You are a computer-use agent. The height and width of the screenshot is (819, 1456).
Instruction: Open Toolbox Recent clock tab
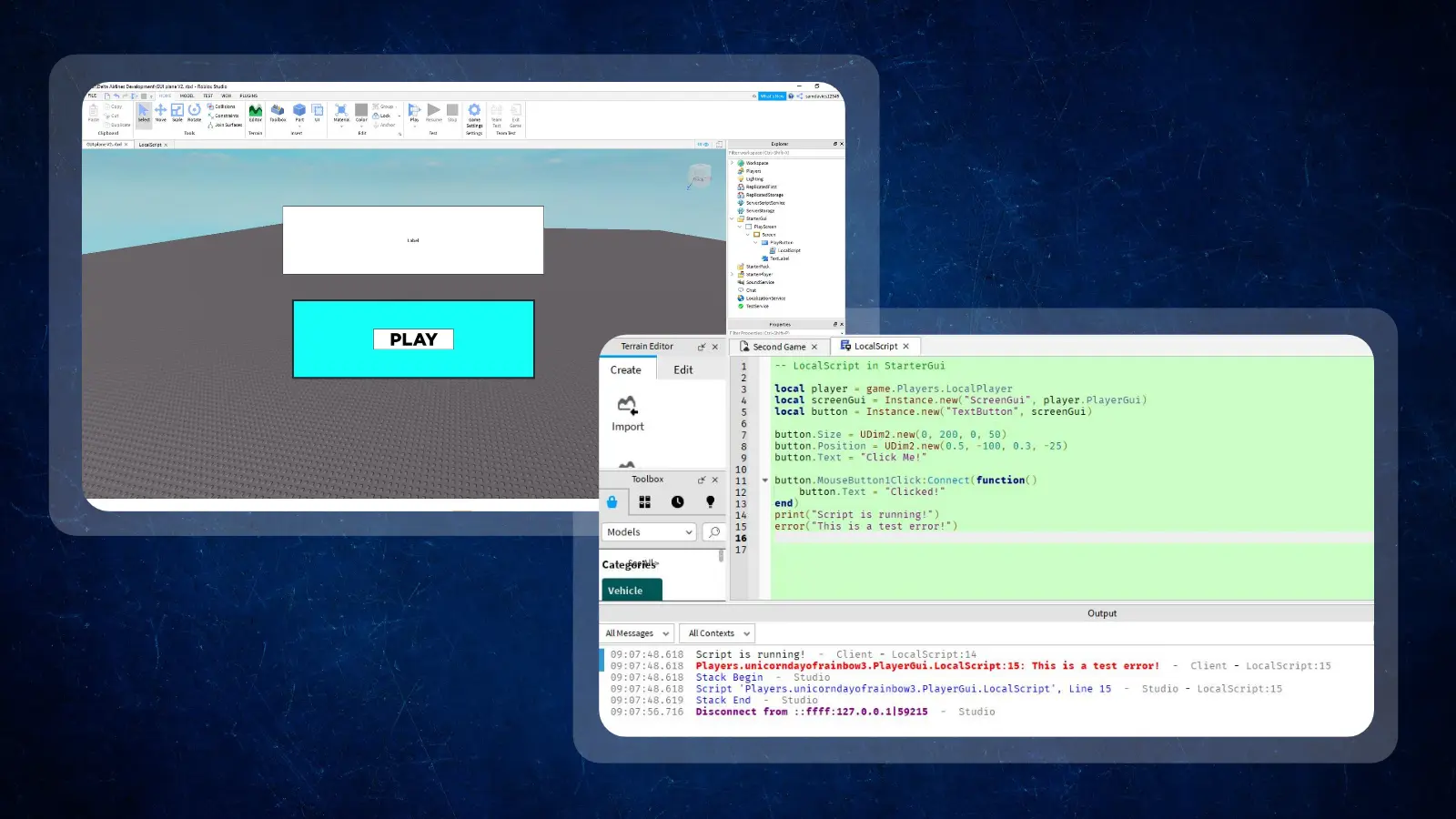pyautogui.click(x=678, y=501)
